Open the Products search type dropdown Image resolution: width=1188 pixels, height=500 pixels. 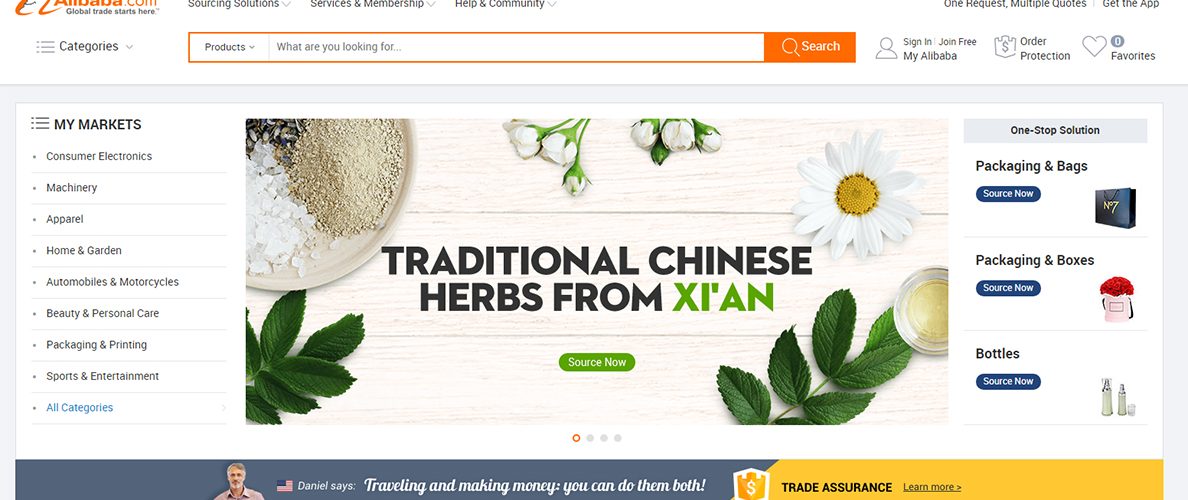pyautogui.click(x=230, y=47)
